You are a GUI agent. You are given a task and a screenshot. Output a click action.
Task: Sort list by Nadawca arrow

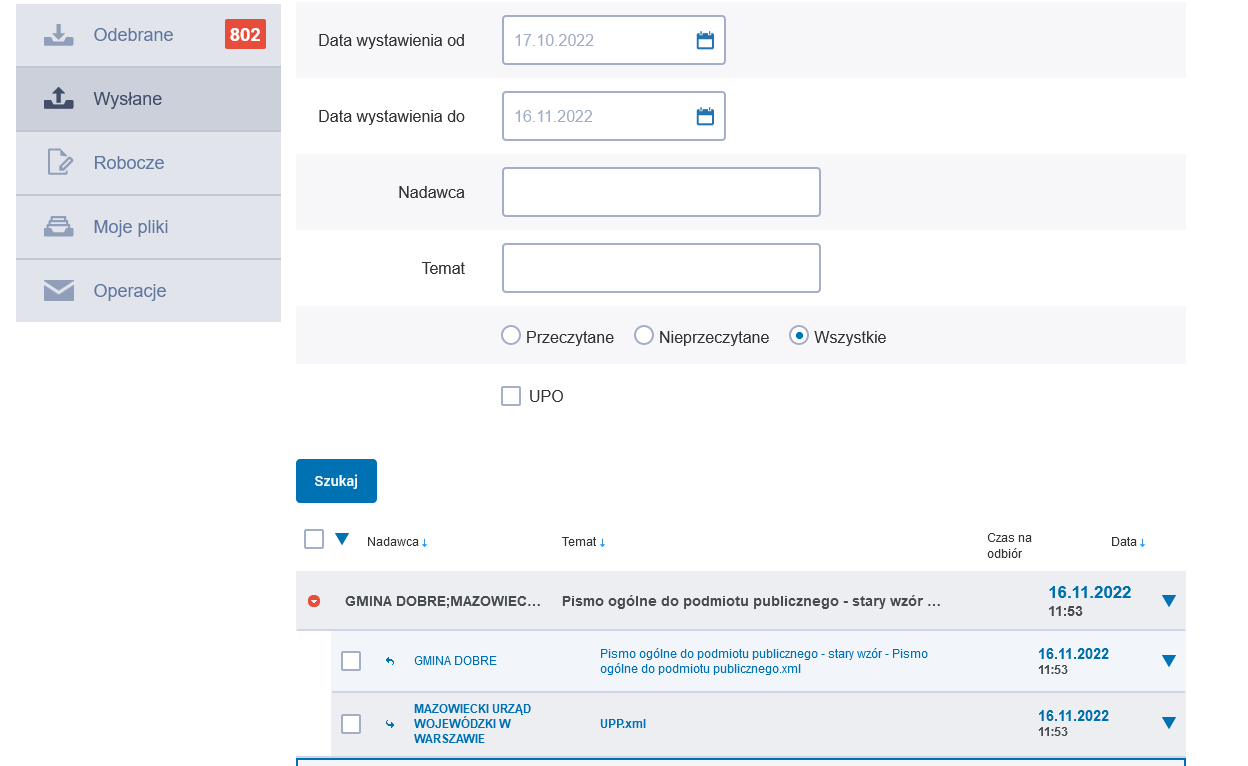[x=424, y=543]
